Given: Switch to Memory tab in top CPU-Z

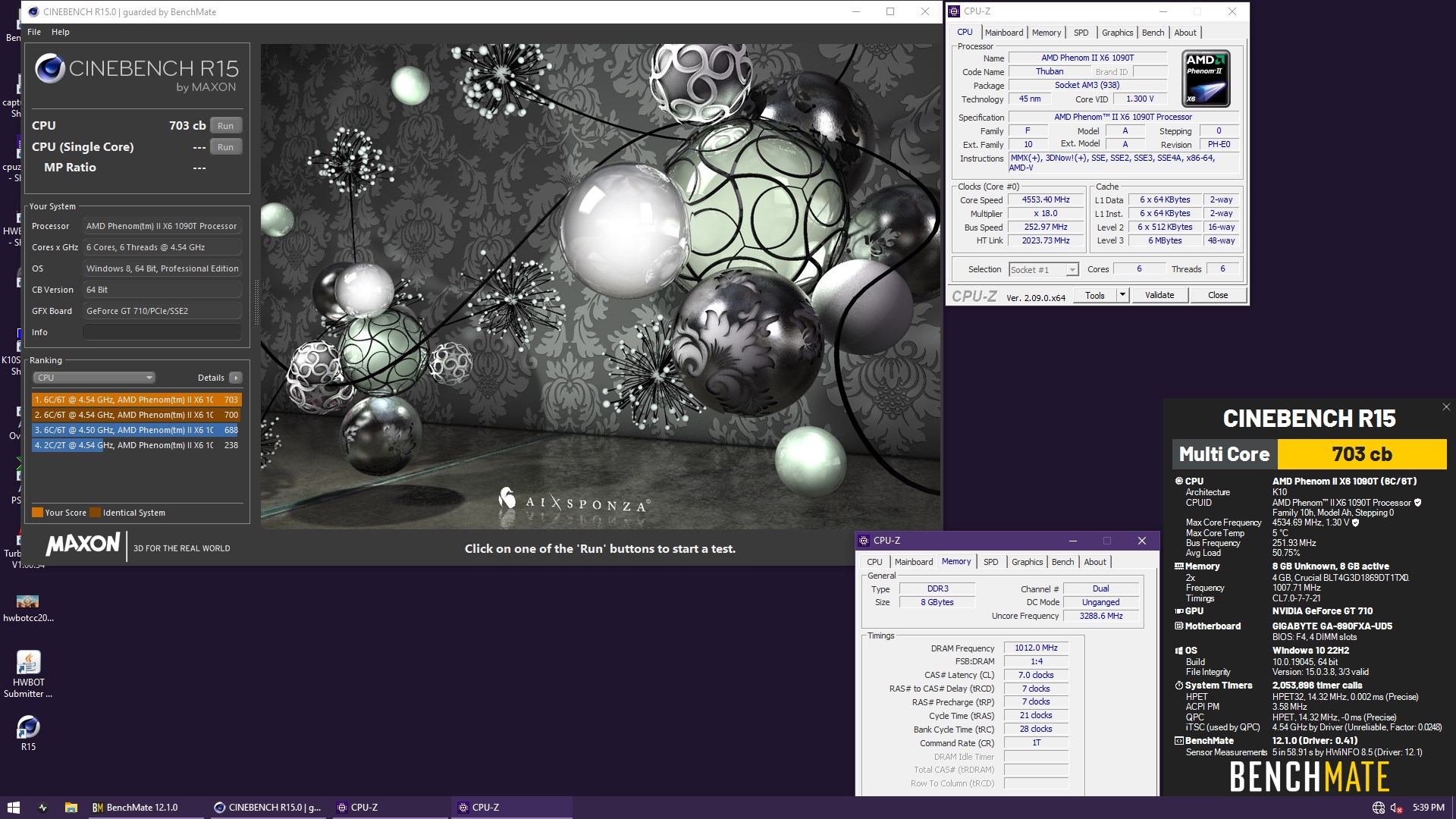Looking at the screenshot, I should coord(1046,33).
